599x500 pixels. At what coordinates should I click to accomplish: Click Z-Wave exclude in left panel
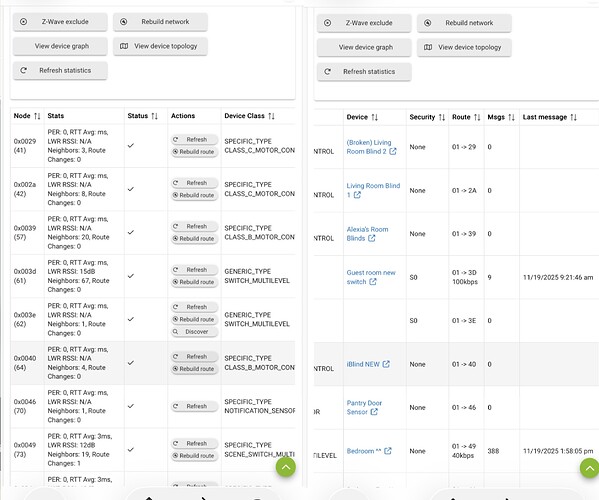tap(60, 22)
